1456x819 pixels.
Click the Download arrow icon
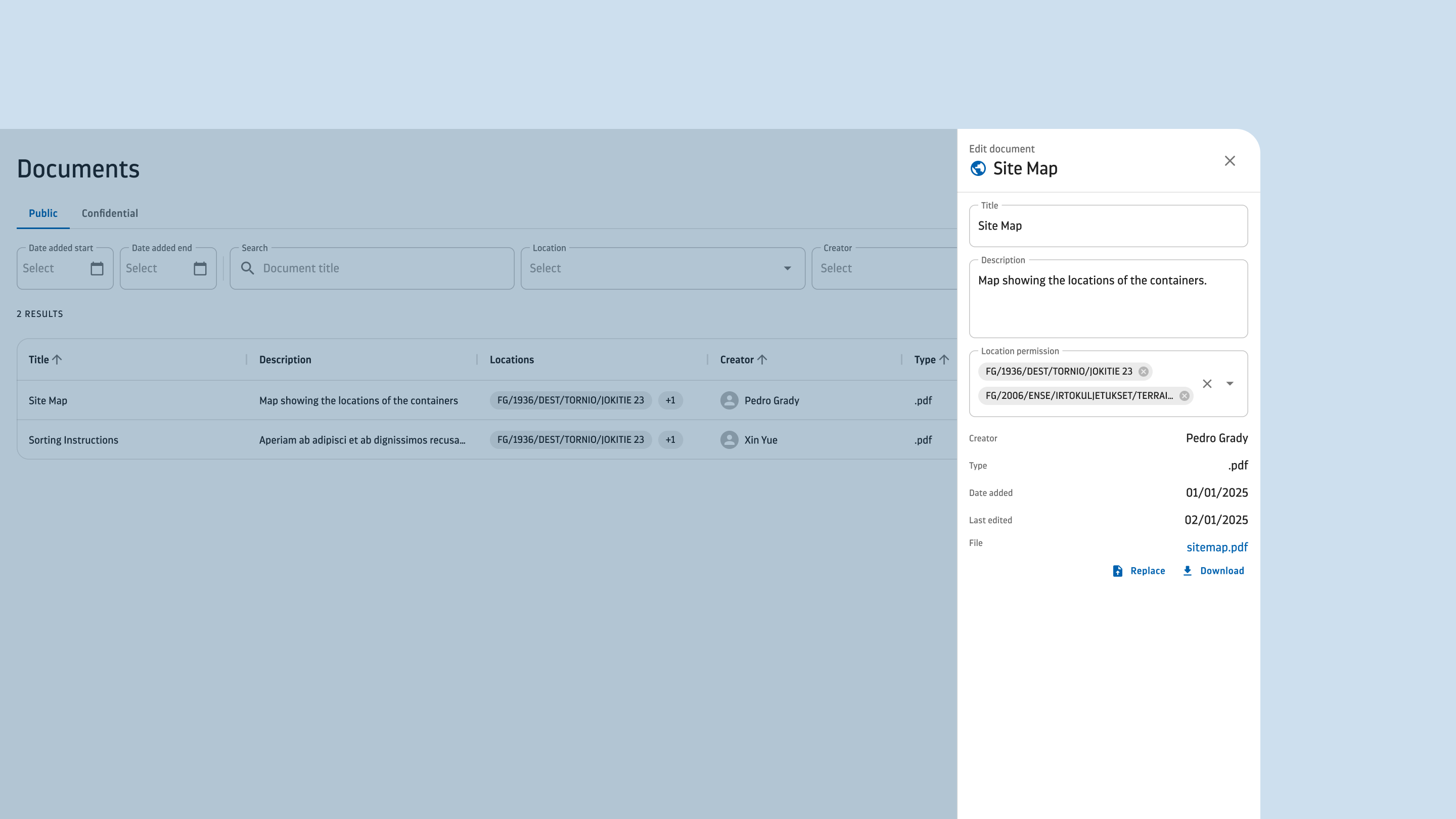coord(1187,571)
